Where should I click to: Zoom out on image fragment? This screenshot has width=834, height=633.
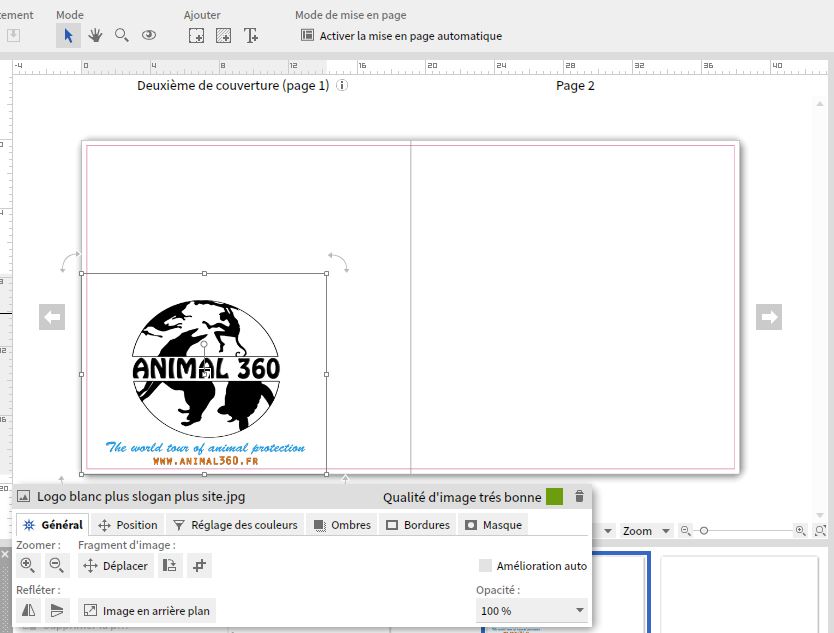click(57, 565)
